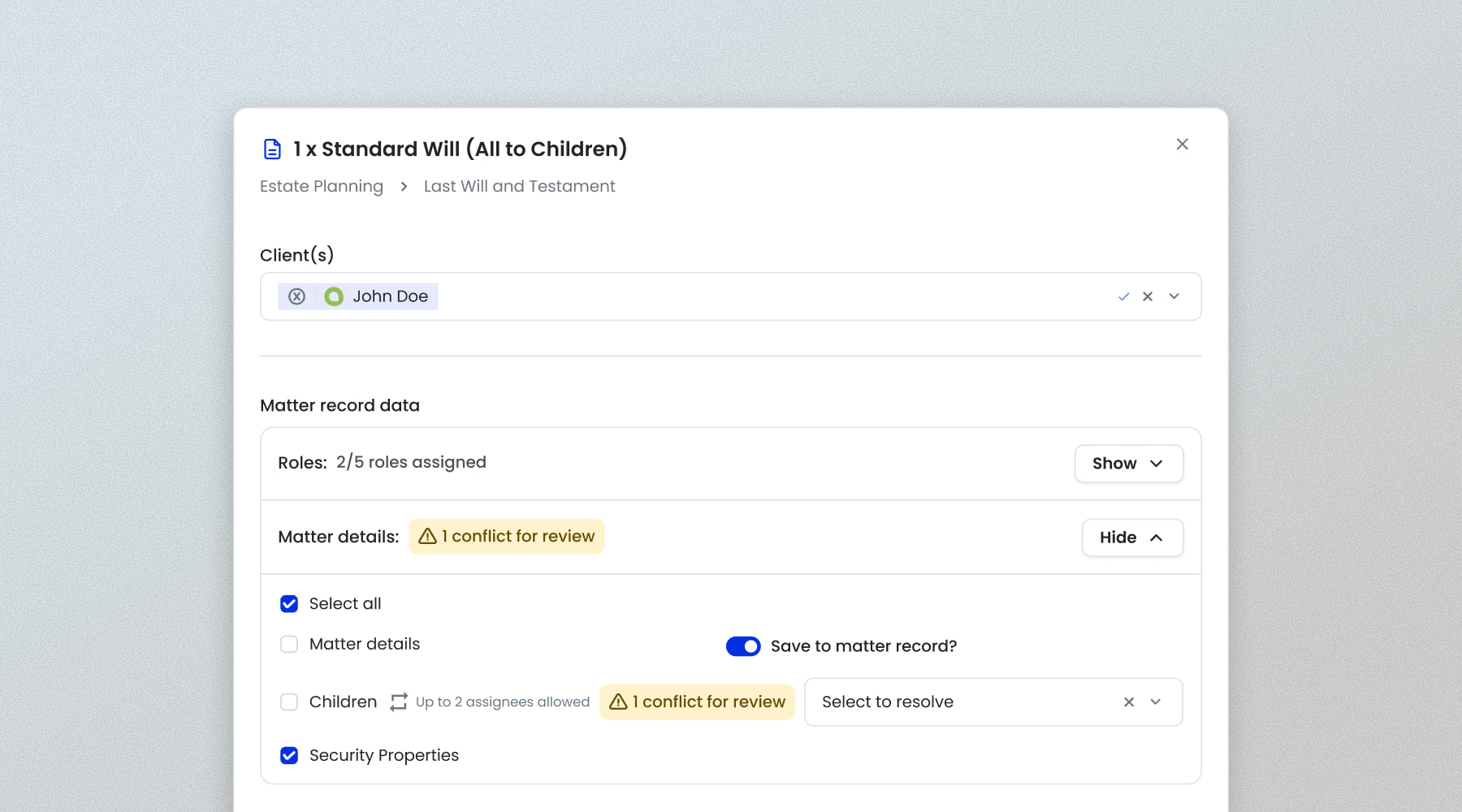
Task: Click John Doe's green avatar icon
Action: [334, 296]
